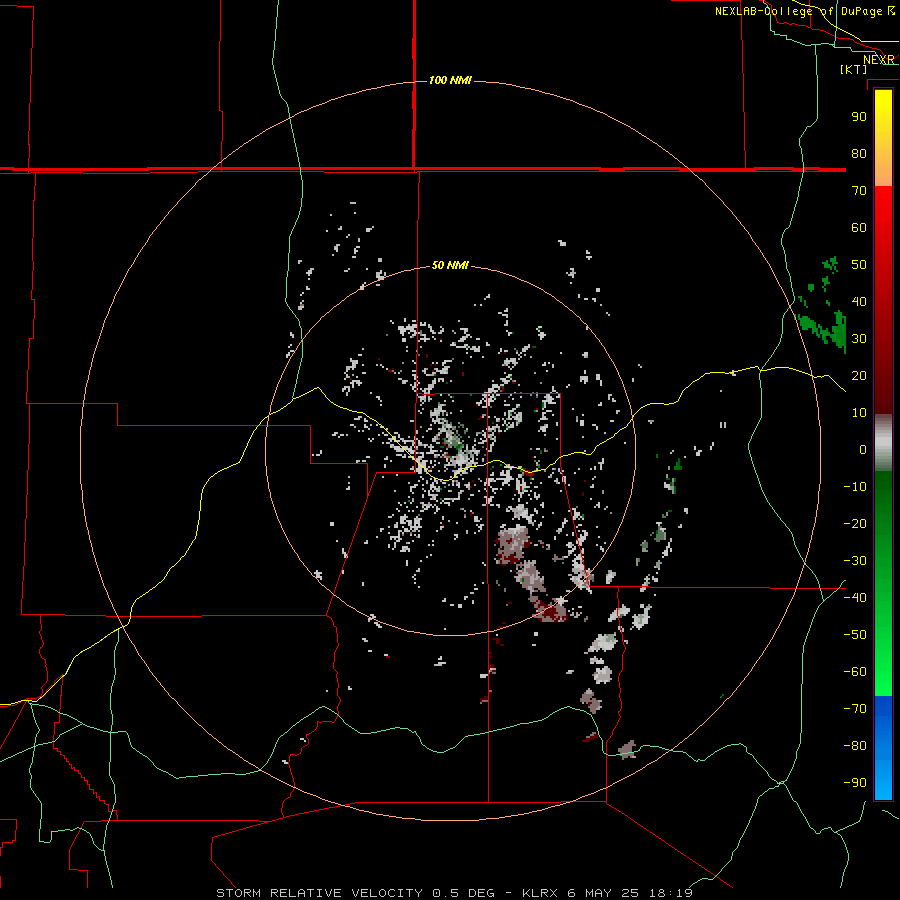Click the "100 NMI" range ring label
900x900 pixels.
click(x=450, y=80)
